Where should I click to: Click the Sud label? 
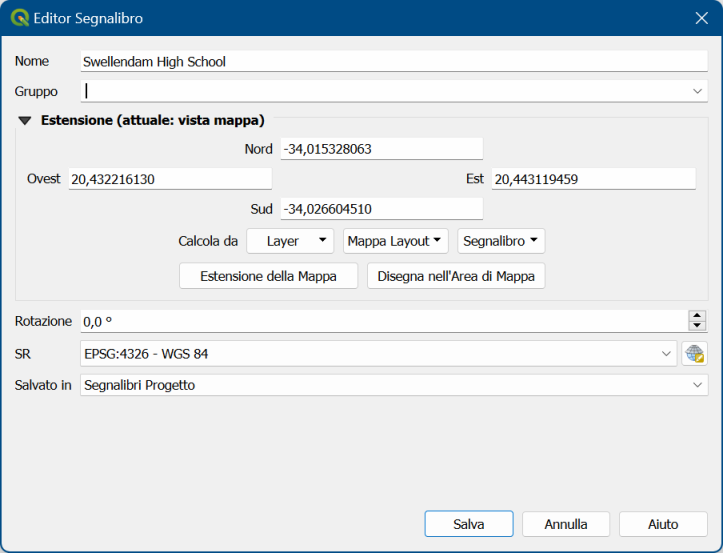click(261, 209)
